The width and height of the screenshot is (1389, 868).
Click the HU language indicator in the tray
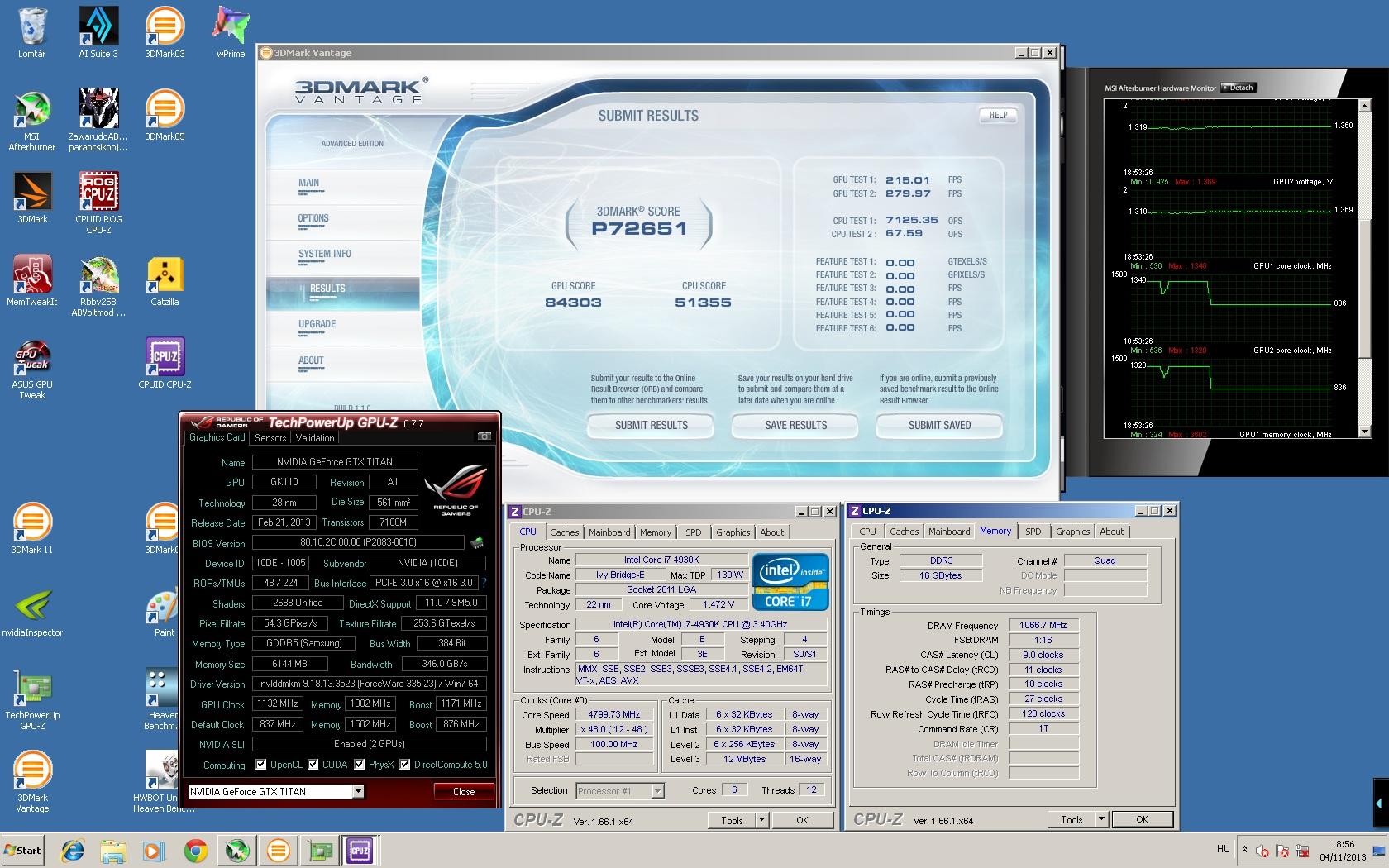(1224, 849)
